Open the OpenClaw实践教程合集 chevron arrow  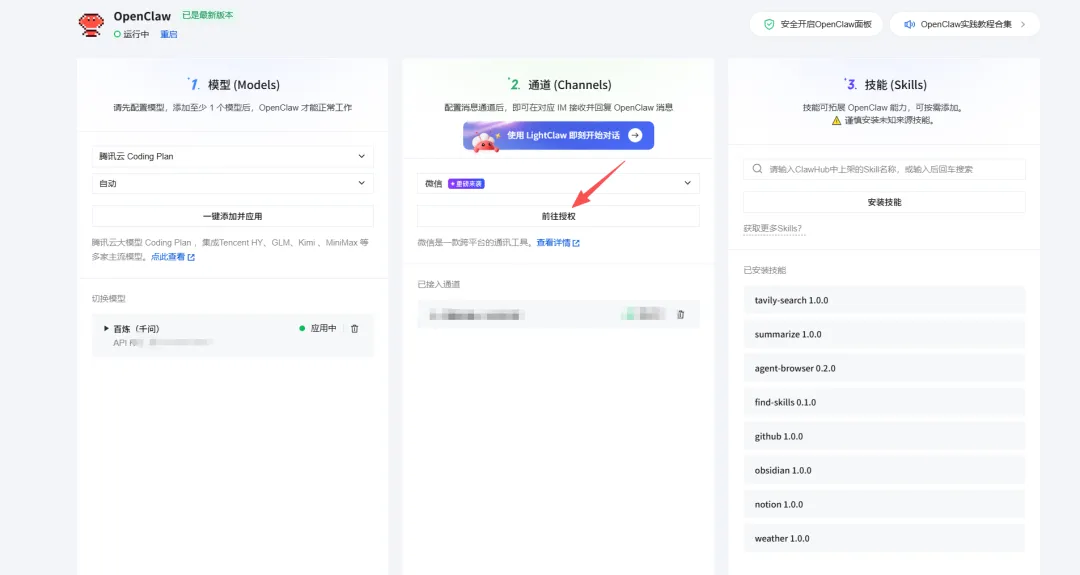[1023, 24]
